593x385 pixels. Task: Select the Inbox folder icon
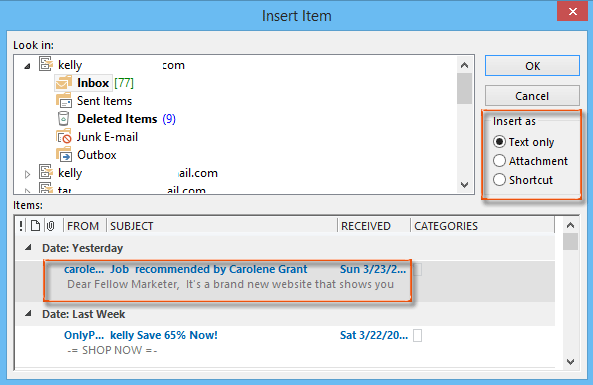[64, 83]
